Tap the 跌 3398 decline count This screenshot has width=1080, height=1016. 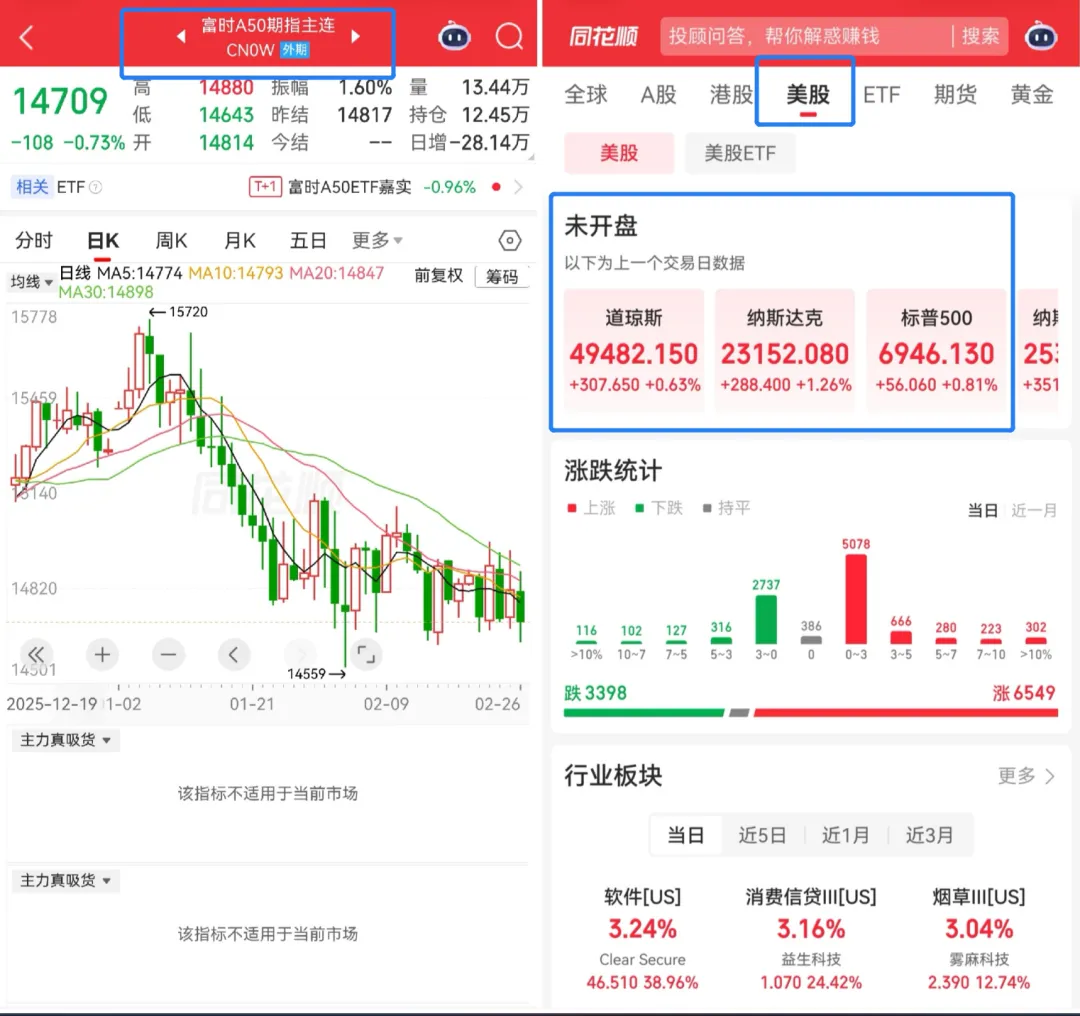(595, 693)
